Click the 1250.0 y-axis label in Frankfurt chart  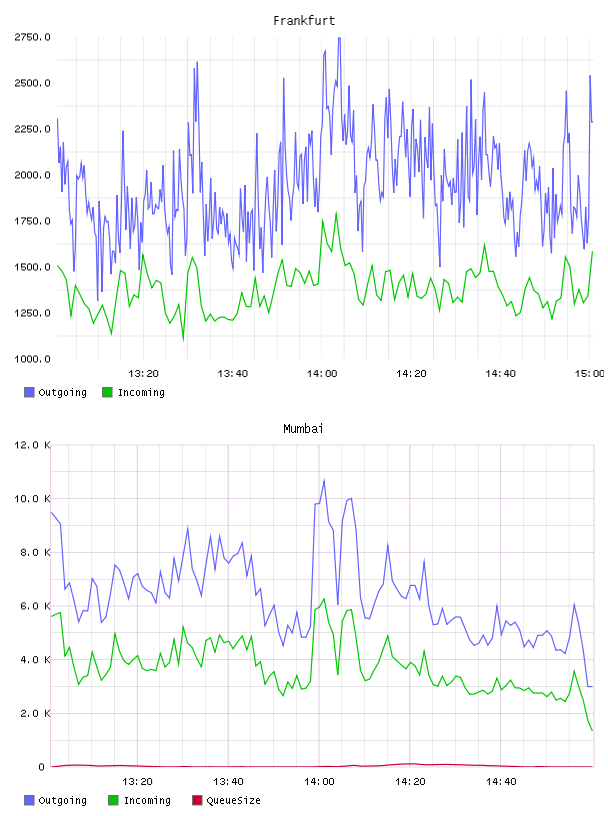[32, 313]
